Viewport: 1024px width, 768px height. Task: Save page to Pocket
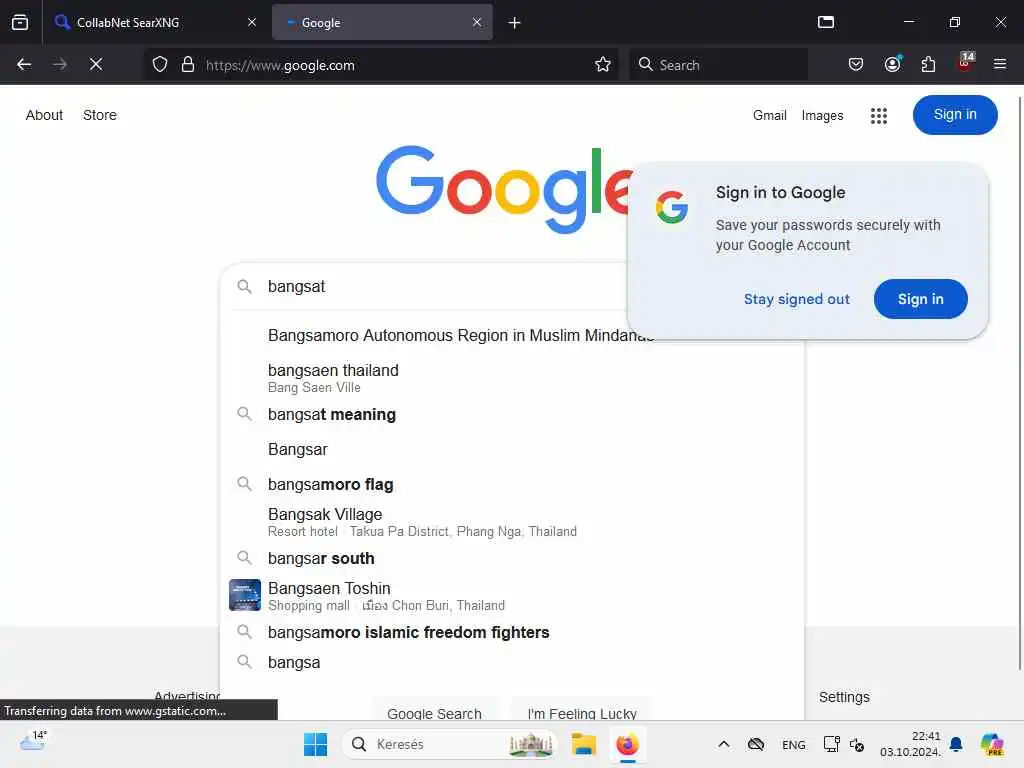[856, 64]
